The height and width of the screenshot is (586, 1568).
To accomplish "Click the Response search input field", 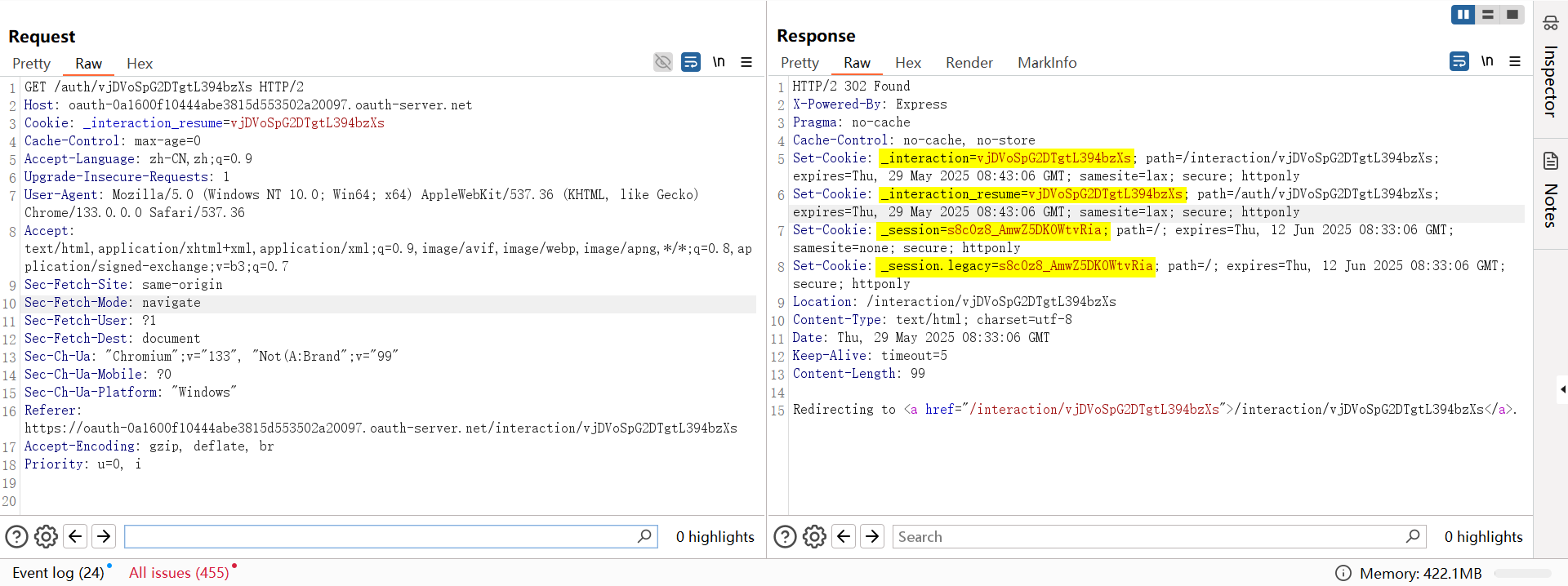I will 1147,536.
